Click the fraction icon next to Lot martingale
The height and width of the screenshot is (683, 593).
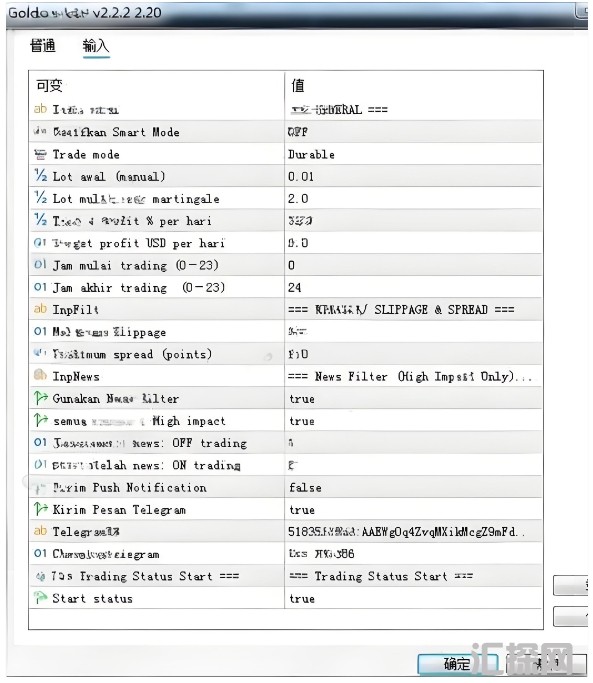pos(40,198)
